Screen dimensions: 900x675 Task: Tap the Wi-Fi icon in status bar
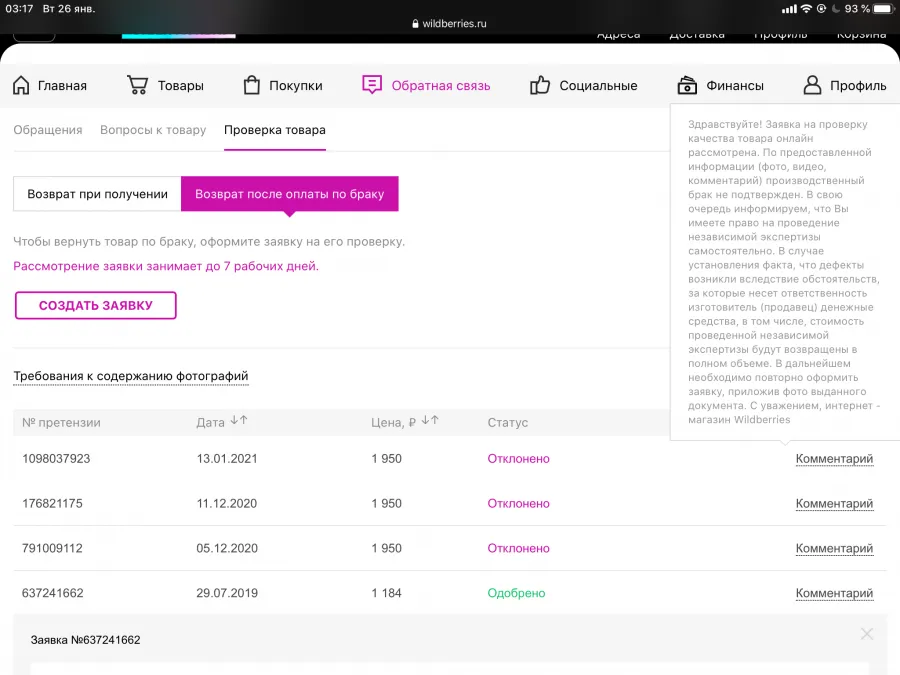(806, 9)
